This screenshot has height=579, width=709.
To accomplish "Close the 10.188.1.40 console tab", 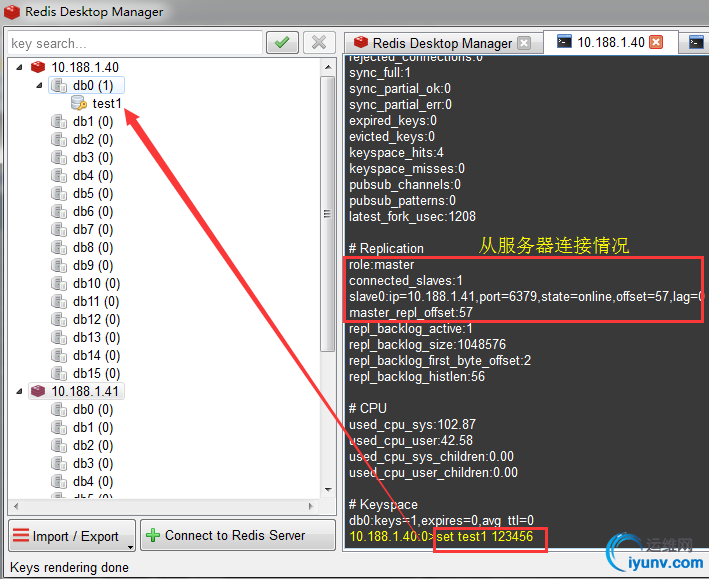I will pyautogui.click(x=656, y=42).
